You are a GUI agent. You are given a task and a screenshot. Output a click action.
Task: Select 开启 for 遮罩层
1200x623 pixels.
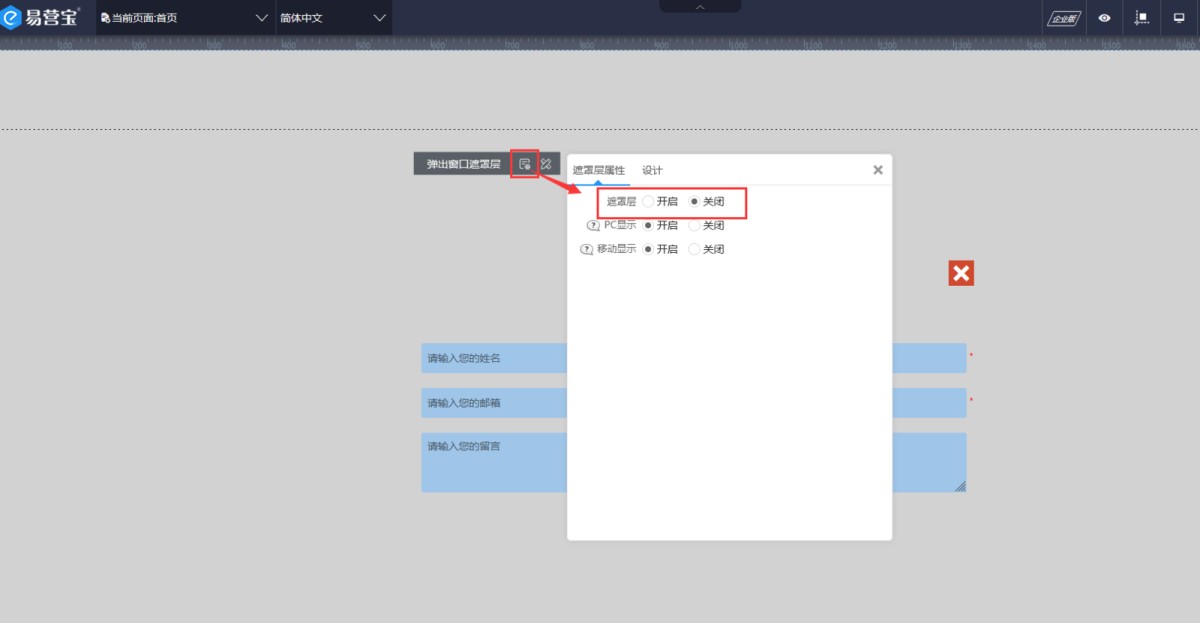tap(648, 202)
